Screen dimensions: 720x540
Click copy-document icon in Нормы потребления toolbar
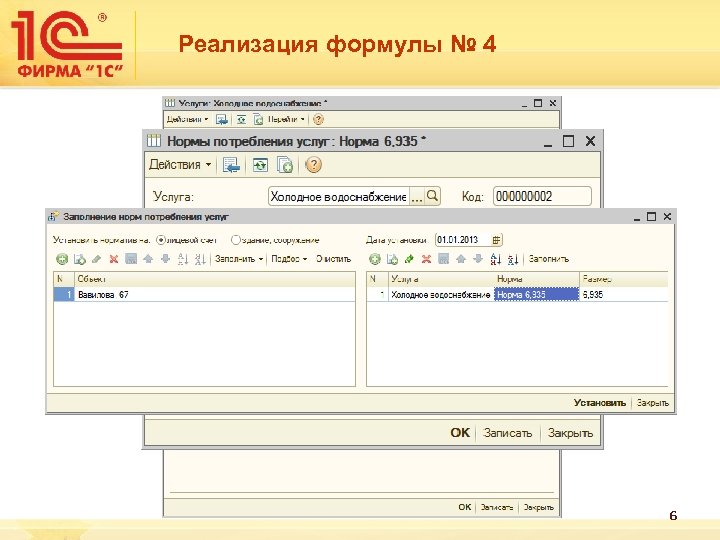pyautogui.click(x=285, y=165)
